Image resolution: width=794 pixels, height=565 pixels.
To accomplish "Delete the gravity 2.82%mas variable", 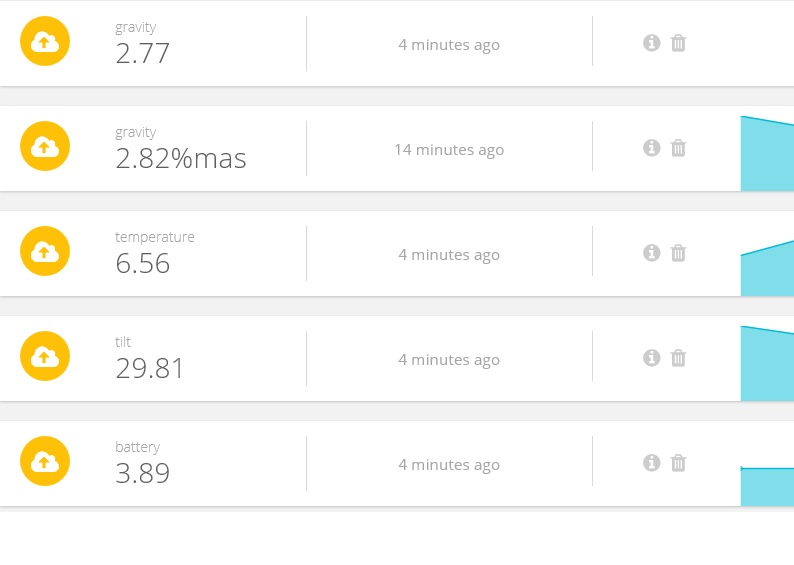I will tap(678, 148).
